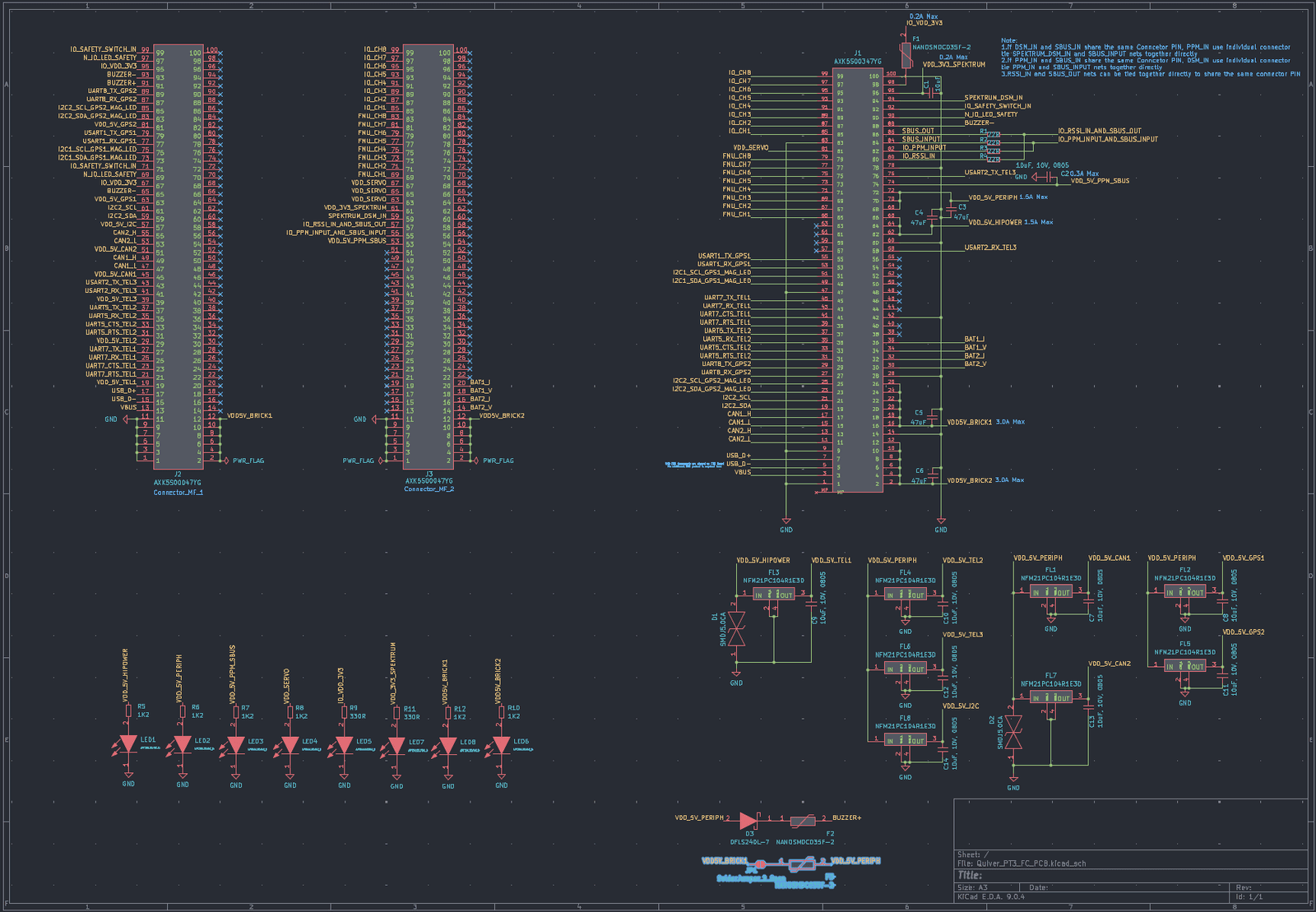Screen dimensions: 1316x912
Task: Click resistor R5 symbol above LED1
Action: tap(129, 711)
